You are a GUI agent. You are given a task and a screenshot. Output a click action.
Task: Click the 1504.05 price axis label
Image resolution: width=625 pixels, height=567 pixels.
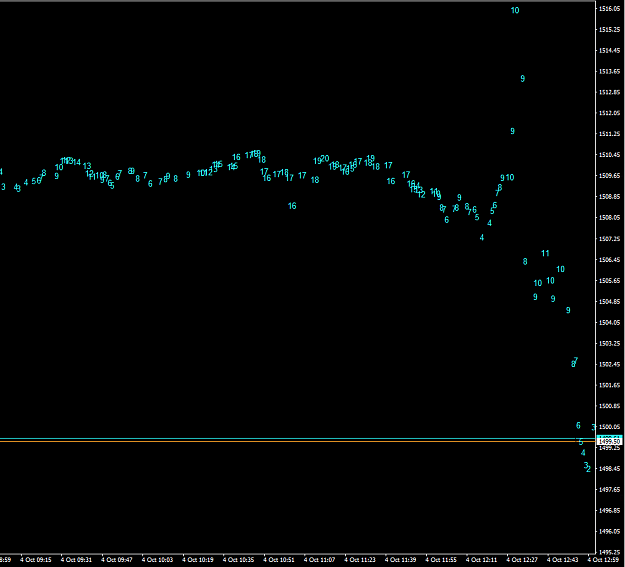click(609, 322)
